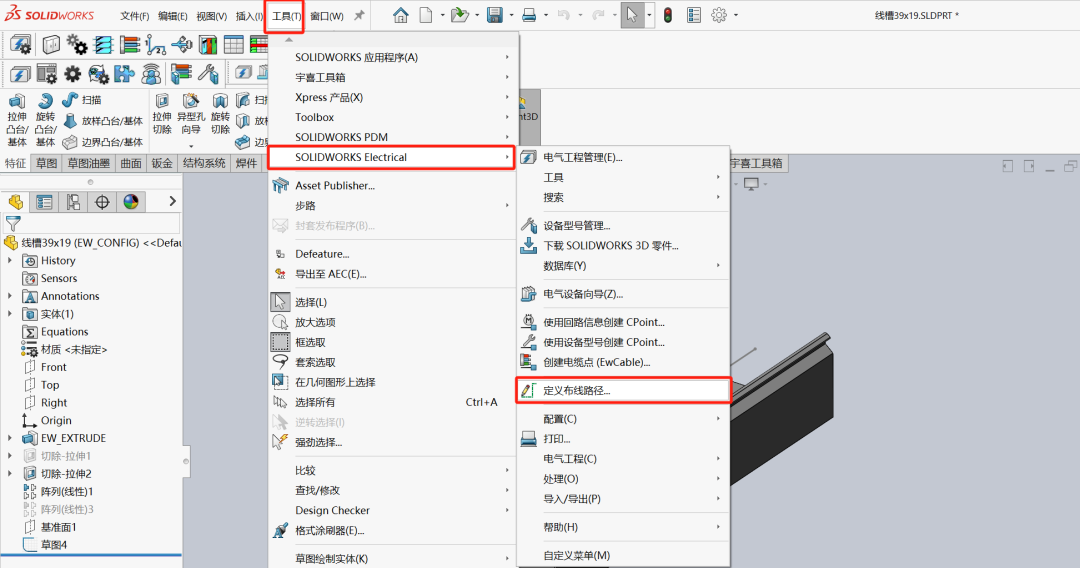Select 放样凸台/基体 loft tool
1080x568 pixels.
103,121
